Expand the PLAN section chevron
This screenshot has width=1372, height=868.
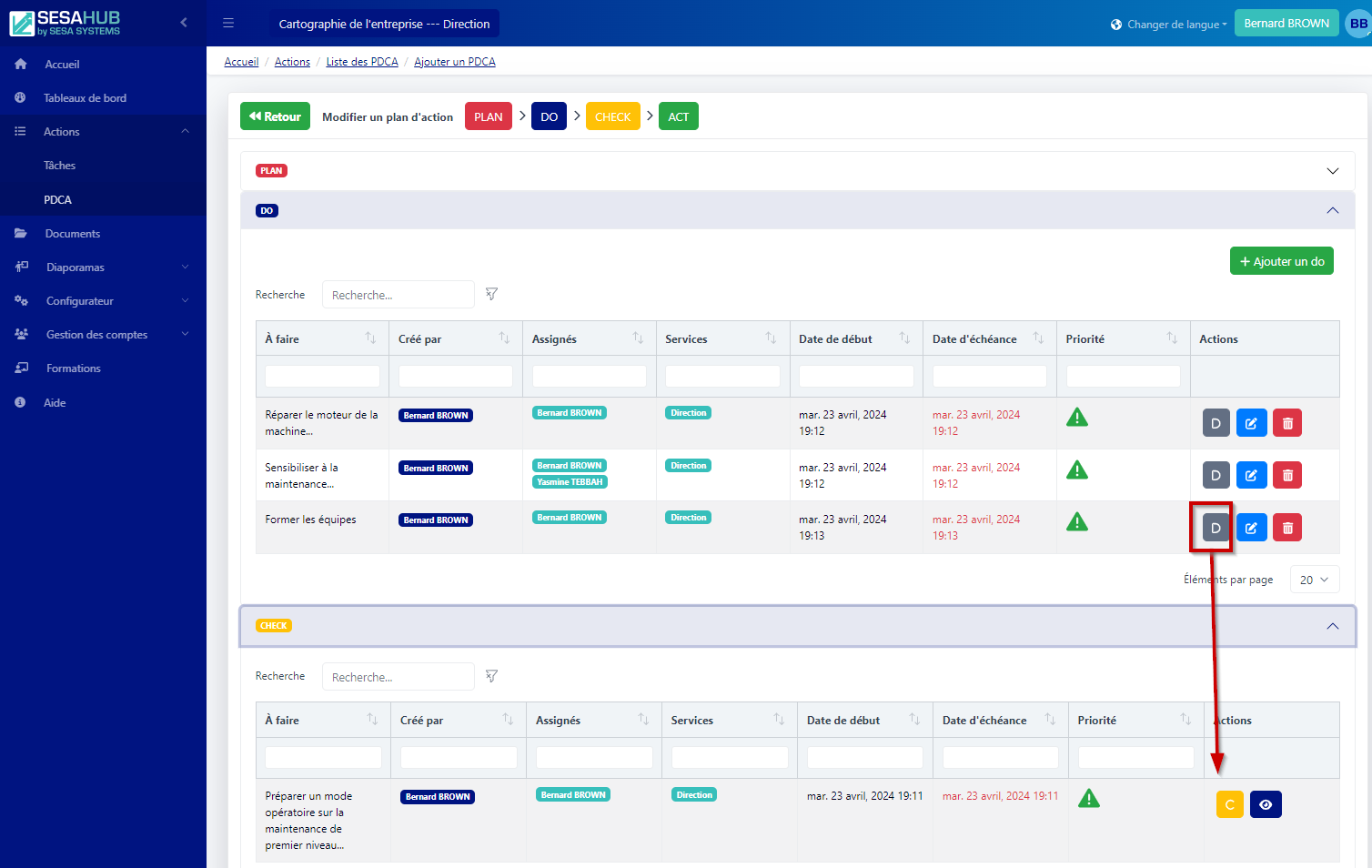(1332, 171)
